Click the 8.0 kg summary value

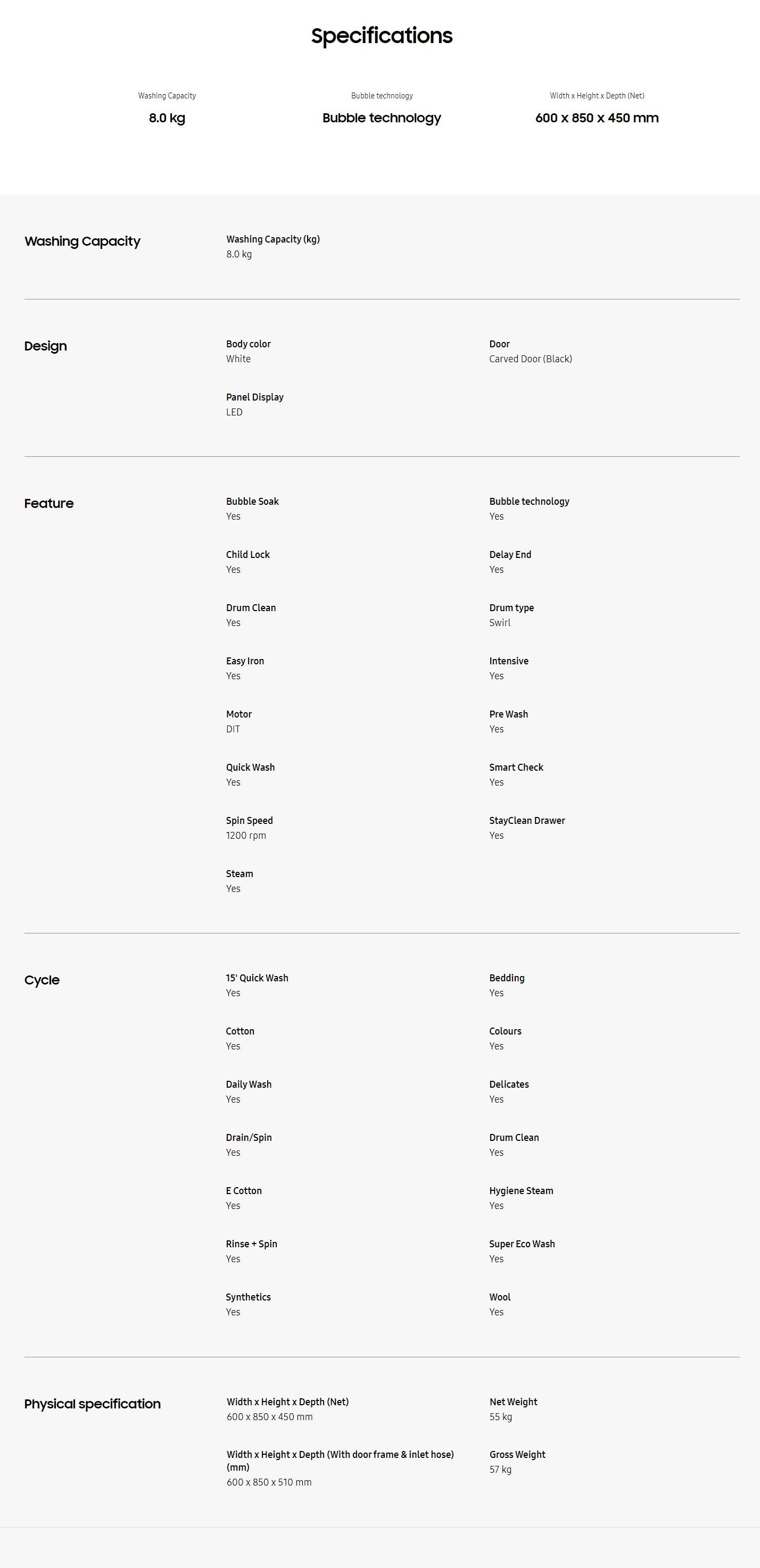coord(167,118)
